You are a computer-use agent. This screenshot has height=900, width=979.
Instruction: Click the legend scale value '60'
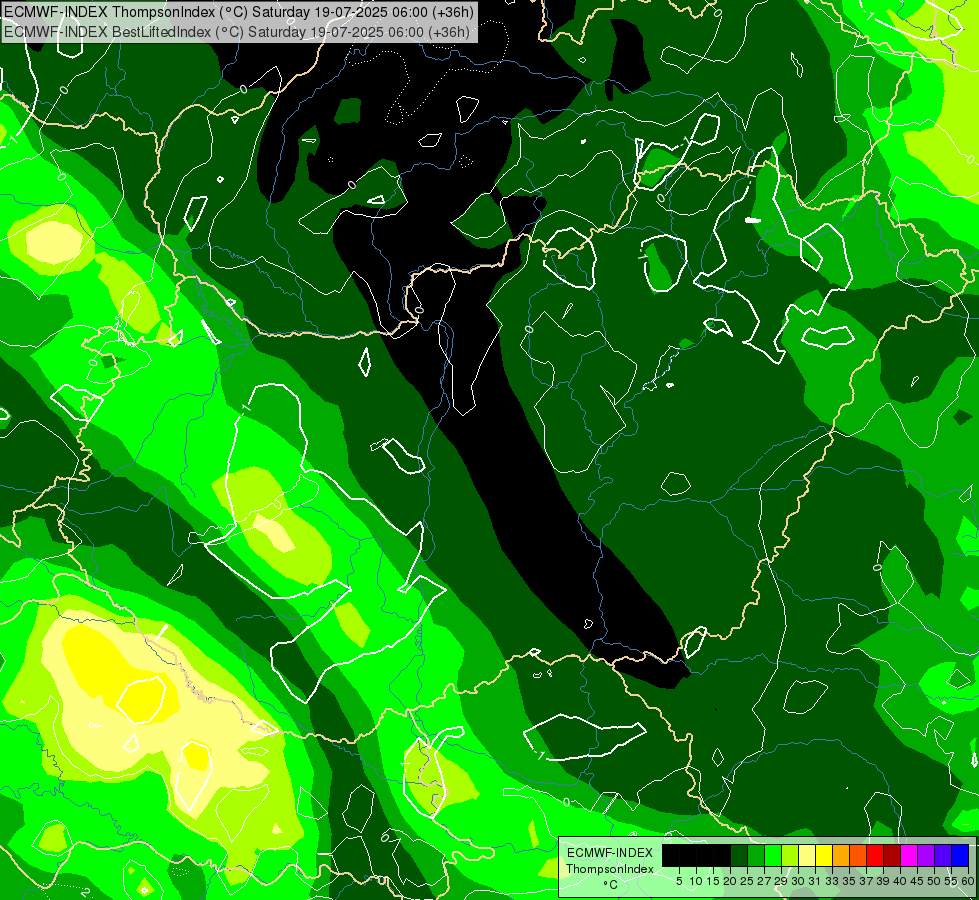click(968, 881)
